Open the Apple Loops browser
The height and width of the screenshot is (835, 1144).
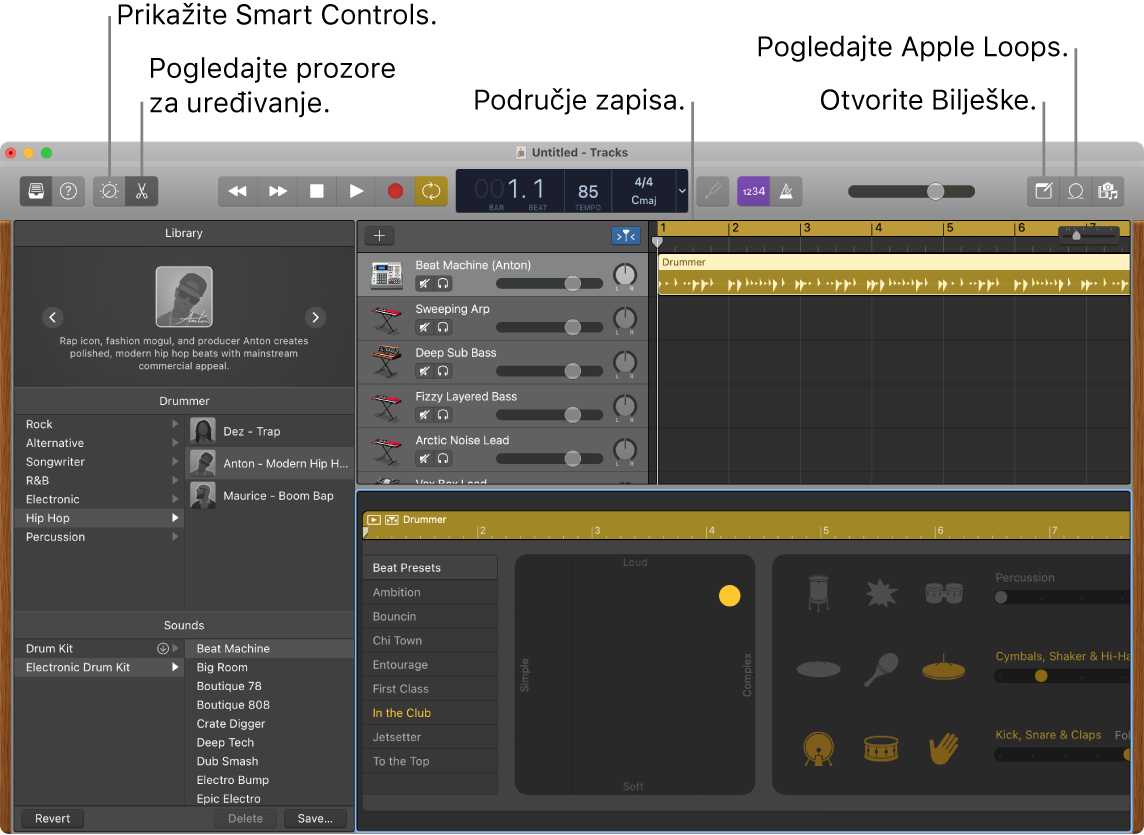[x=1076, y=191]
